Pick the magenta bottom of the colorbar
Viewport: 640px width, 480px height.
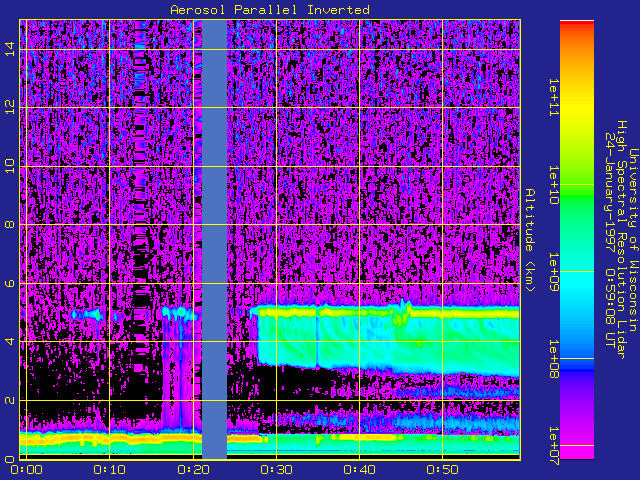[577, 452]
